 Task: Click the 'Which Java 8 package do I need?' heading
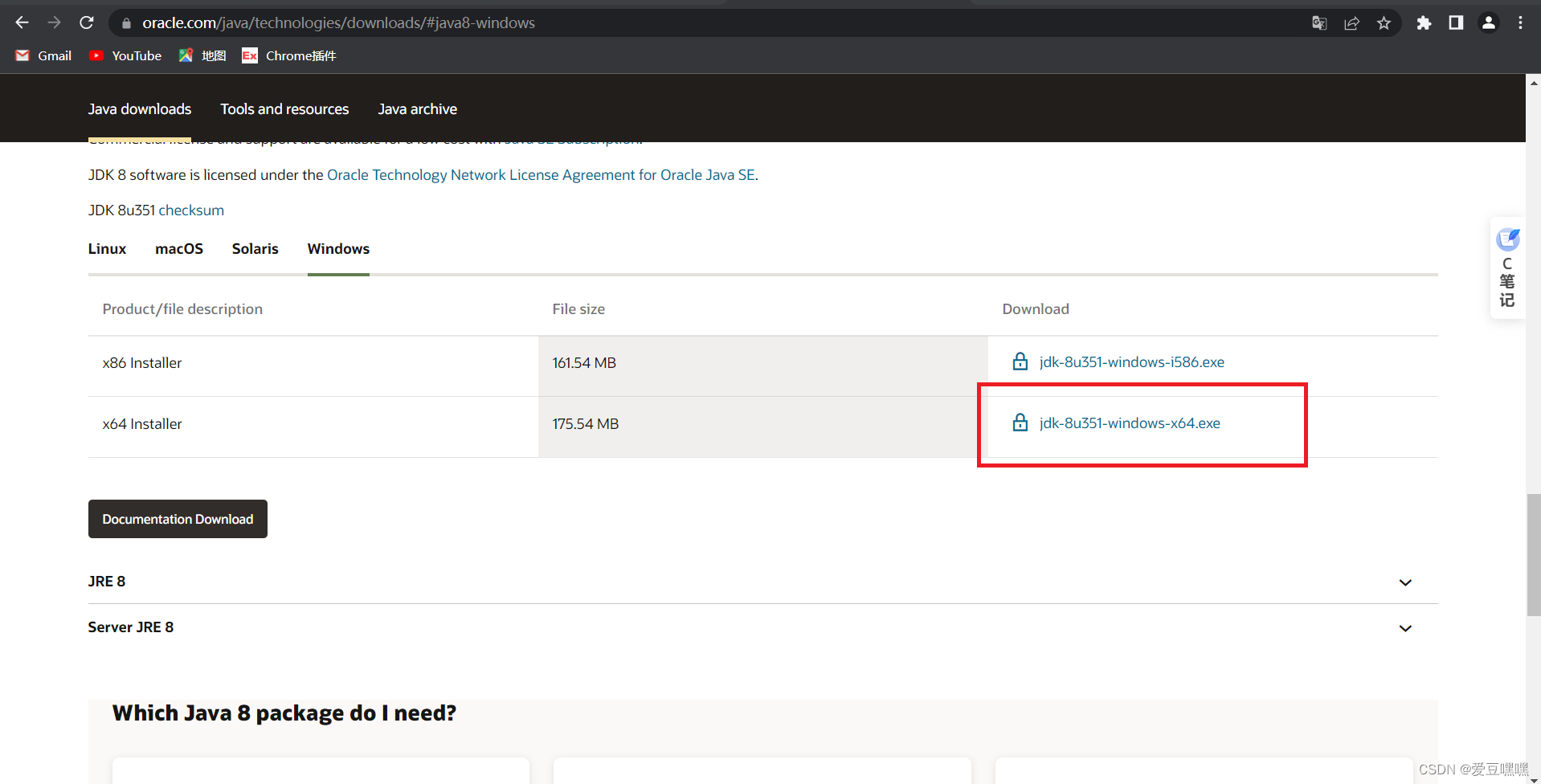coord(284,713)
